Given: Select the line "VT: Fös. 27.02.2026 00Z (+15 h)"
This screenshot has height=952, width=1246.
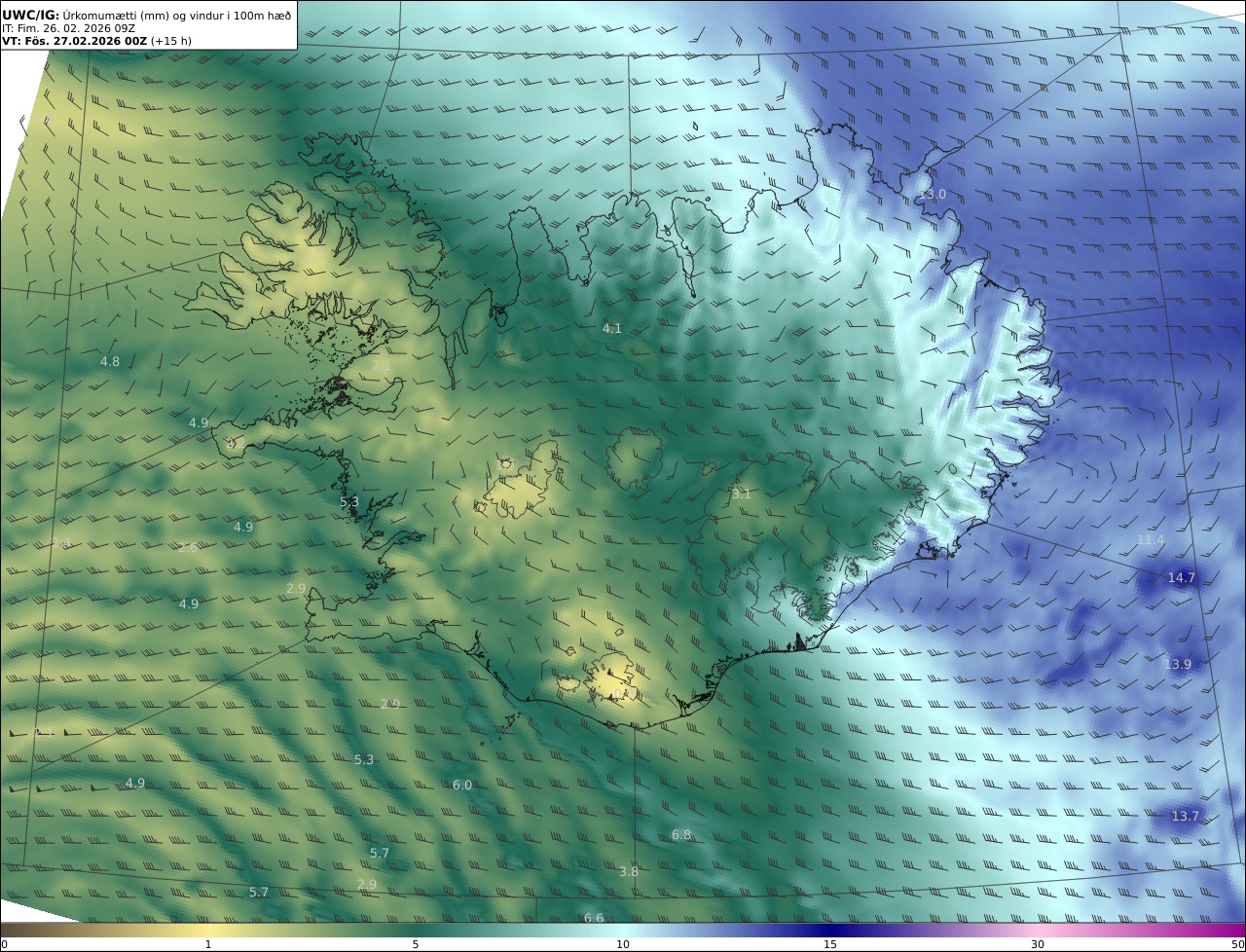Looking at the screenshot, I should (x=96, y=41).
